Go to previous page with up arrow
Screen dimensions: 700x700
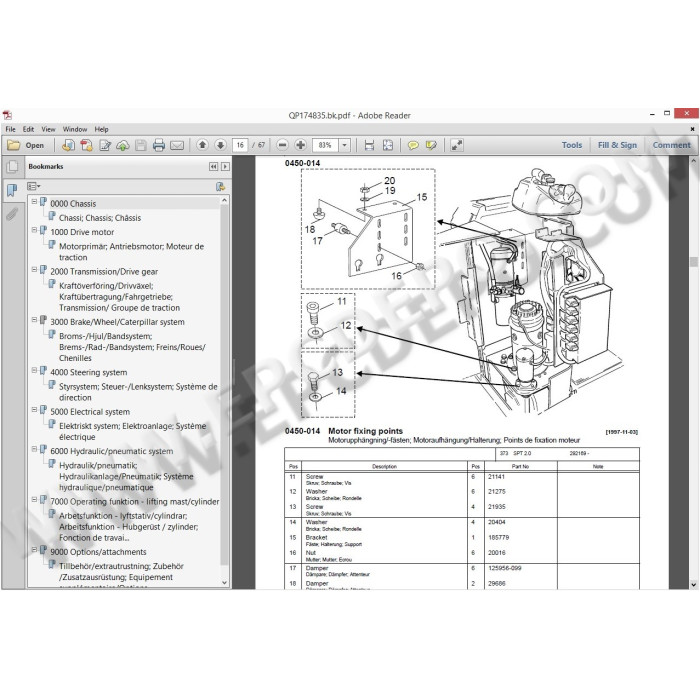click(202, 145)
